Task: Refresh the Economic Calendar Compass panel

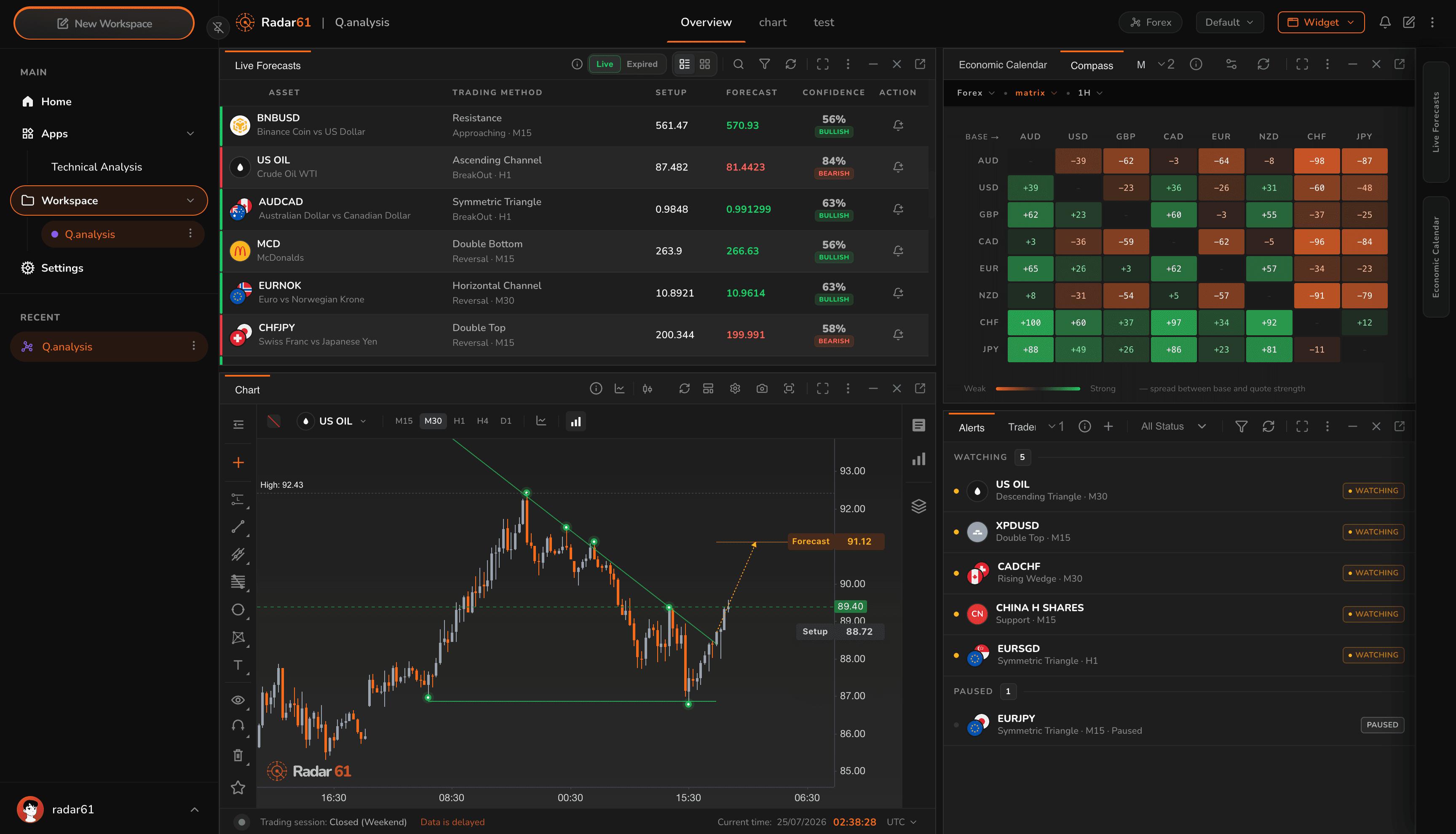Action: pyautogui.click(x=1263, y=64)
